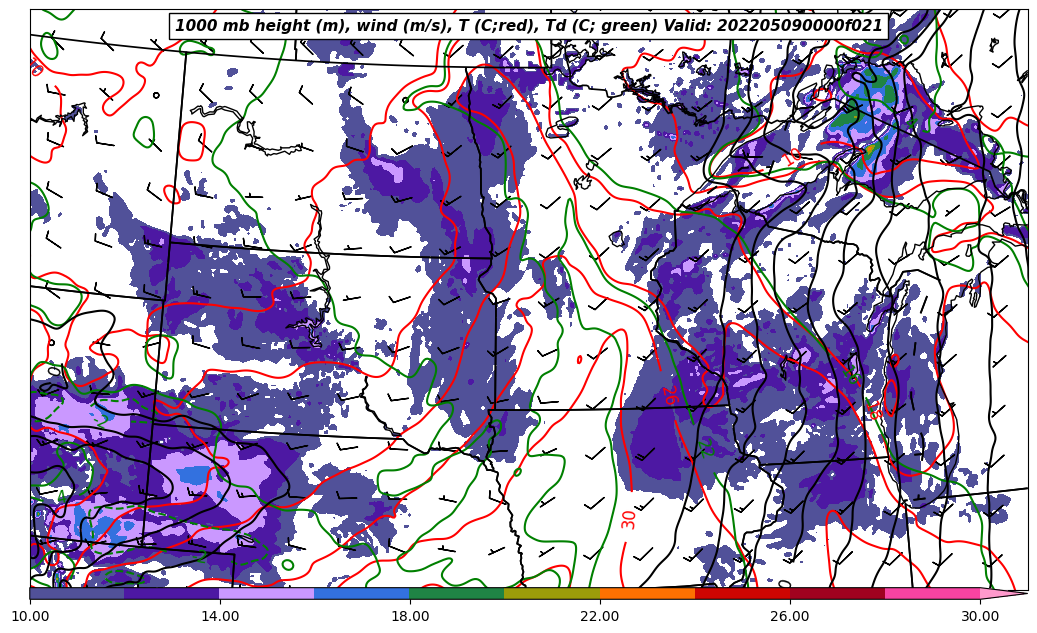Click the 10.00 colorbar tick label
The width and height of the screenshot is (1037, 633).
pos(30,616)
